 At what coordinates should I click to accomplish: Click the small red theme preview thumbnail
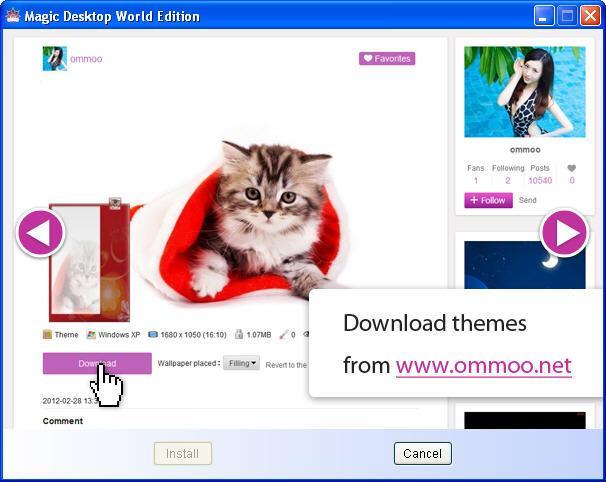pyautogui.click(x=89, y=262)
